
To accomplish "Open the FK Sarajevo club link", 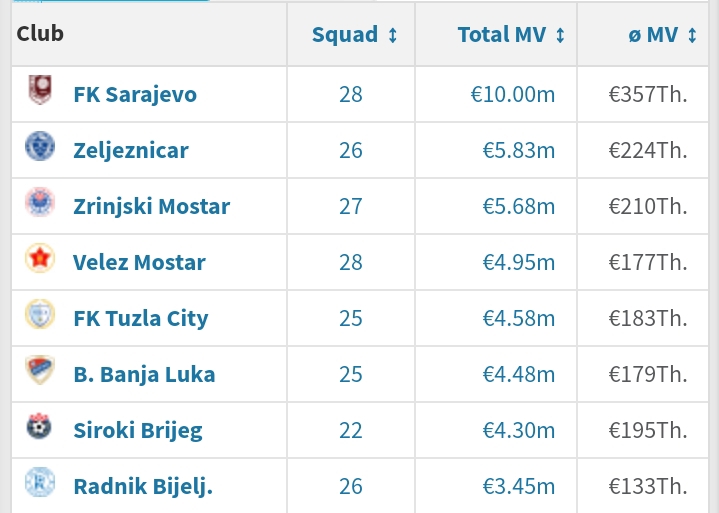I will [135, 94].
